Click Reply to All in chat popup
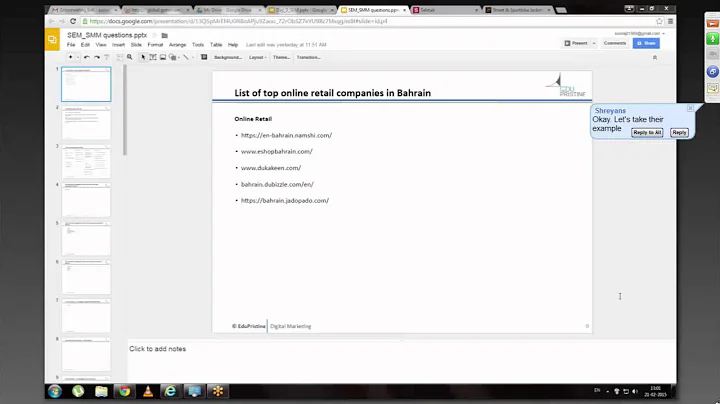The width and height of the screenshot is (720, 404). click(x=647, y=132)
